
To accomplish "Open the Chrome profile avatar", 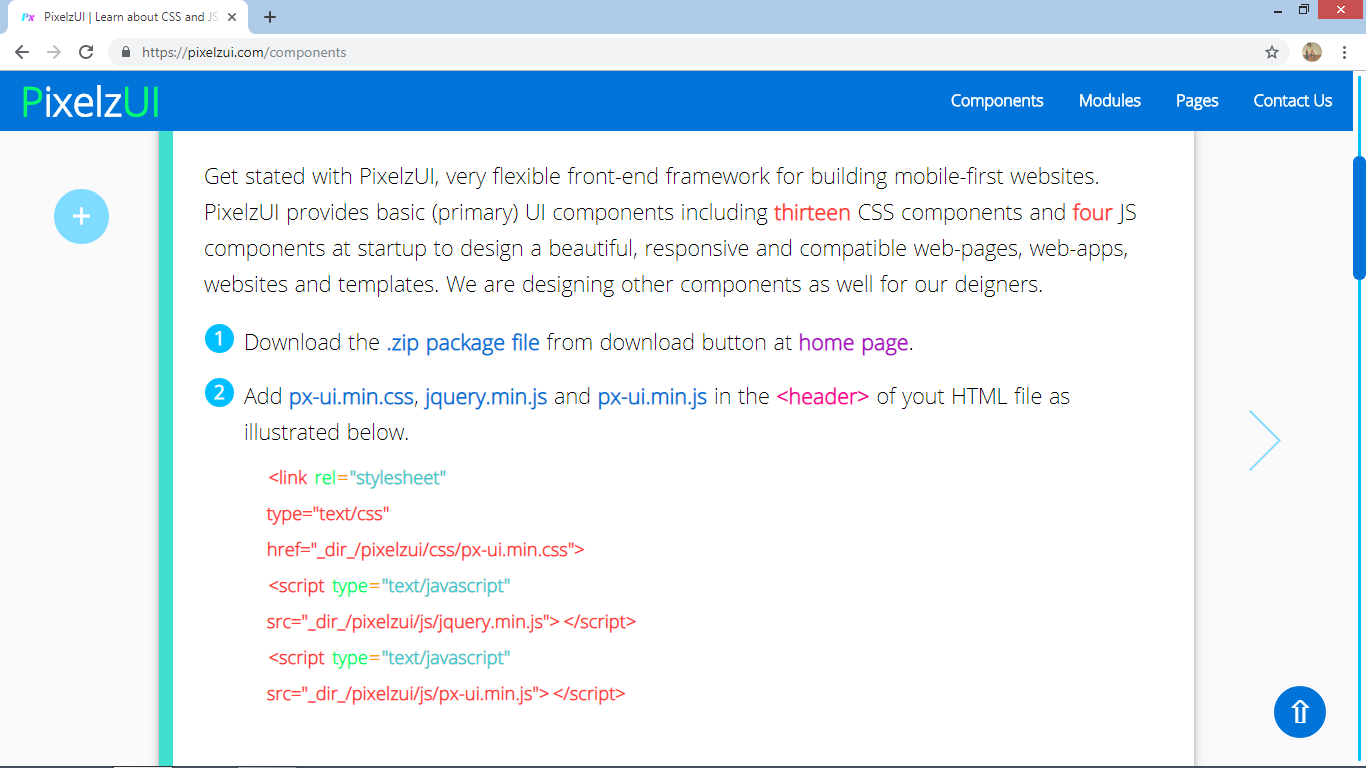I will 1312,52.
